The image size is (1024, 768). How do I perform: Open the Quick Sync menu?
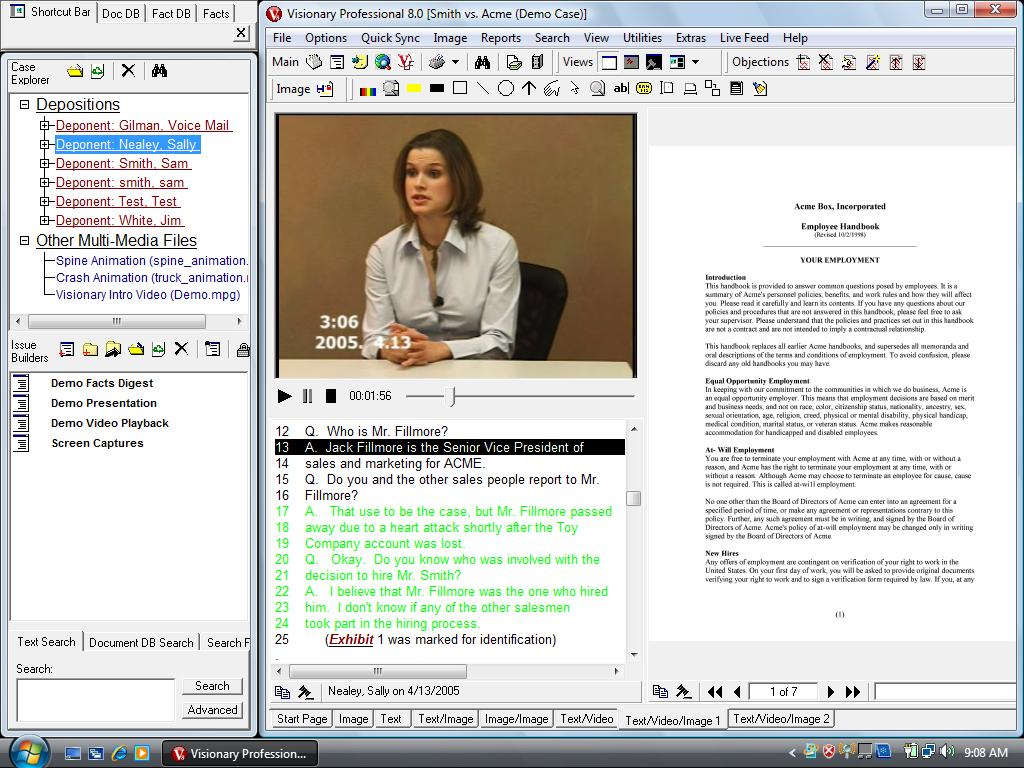click(390, 37)
